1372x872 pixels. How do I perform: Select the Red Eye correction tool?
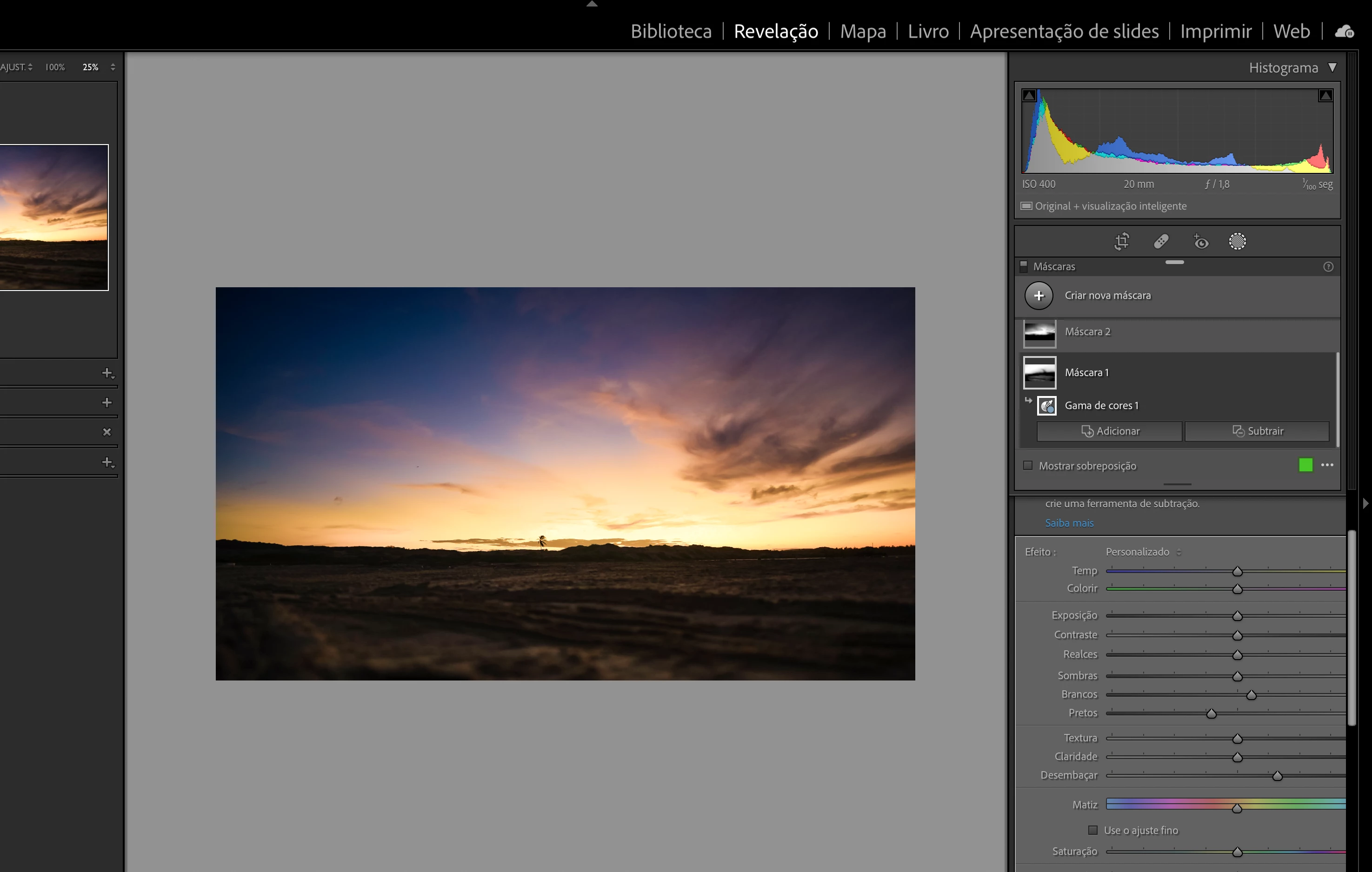(x=1200, y=242)
